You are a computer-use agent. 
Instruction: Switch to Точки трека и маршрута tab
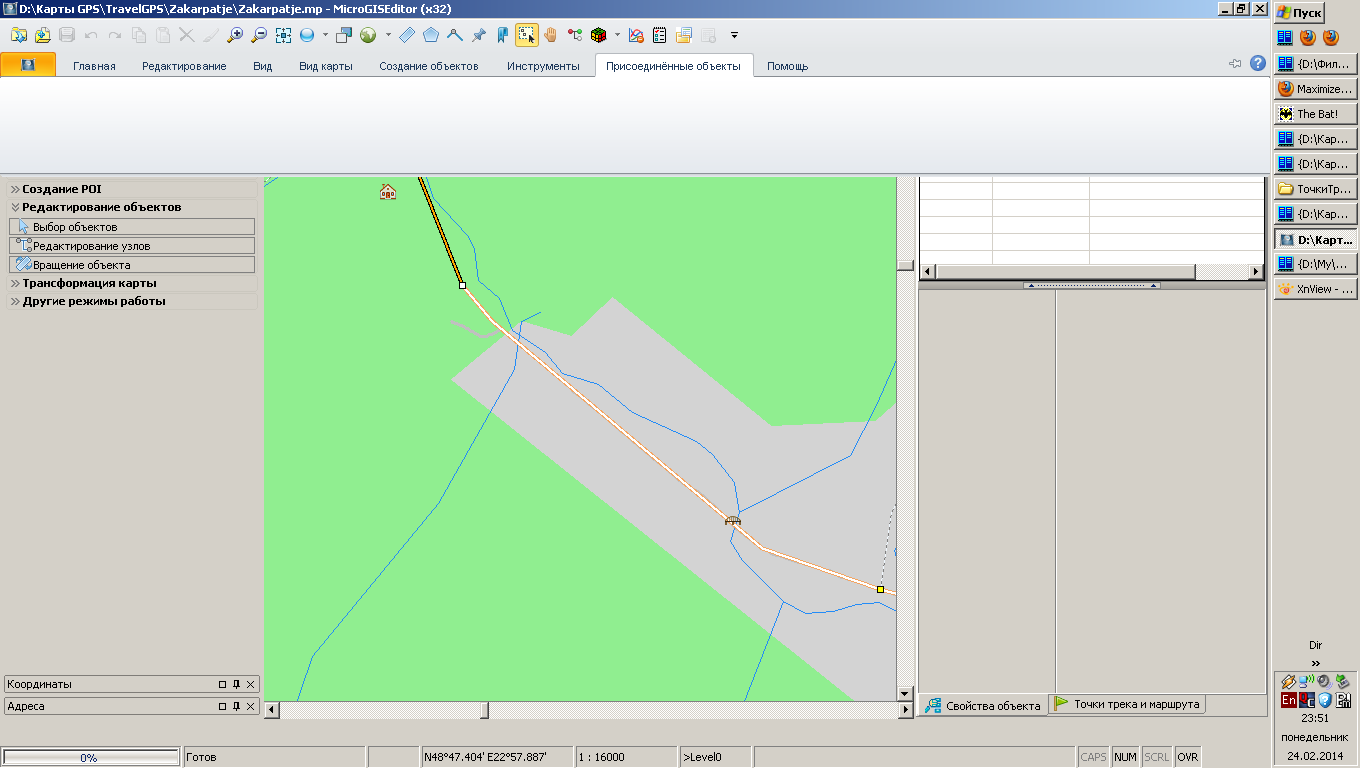pos(1128,705)
